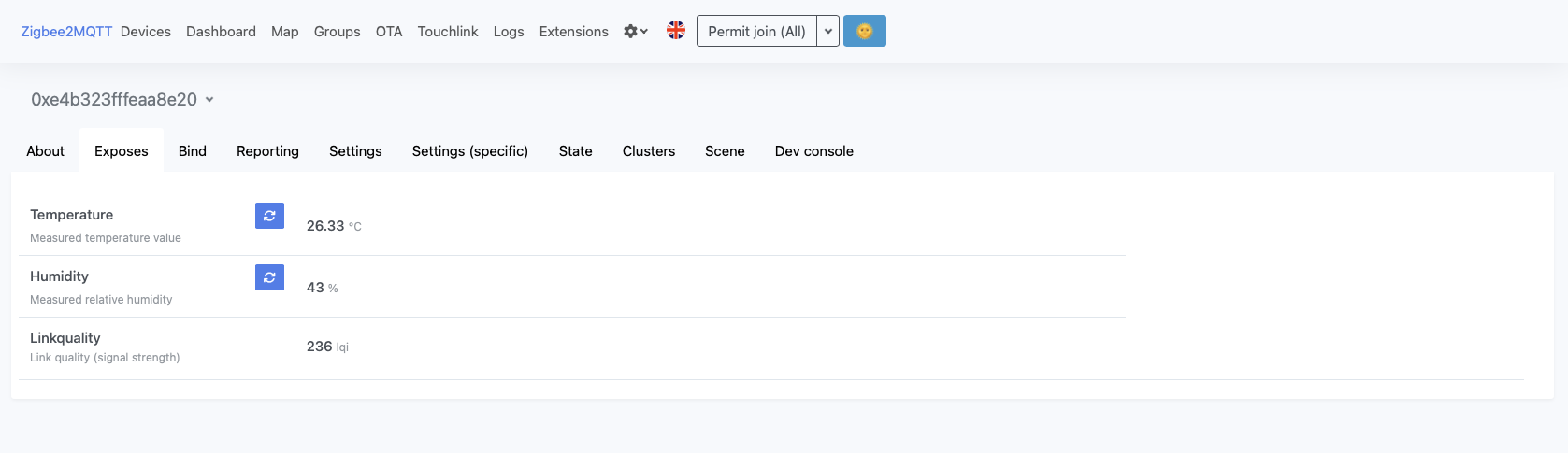
Task: Go to Zigbee2MQTT home link
Action: coord(66,32)
